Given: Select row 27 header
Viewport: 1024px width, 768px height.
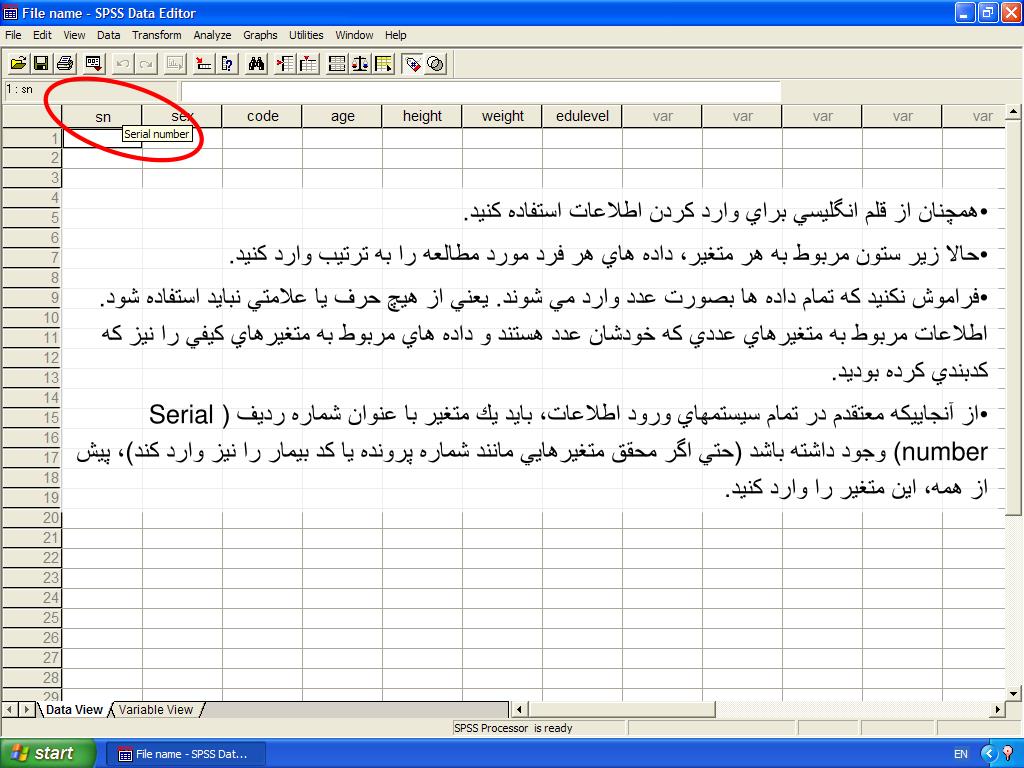Looking at the screenshot, I should point(32,658).
